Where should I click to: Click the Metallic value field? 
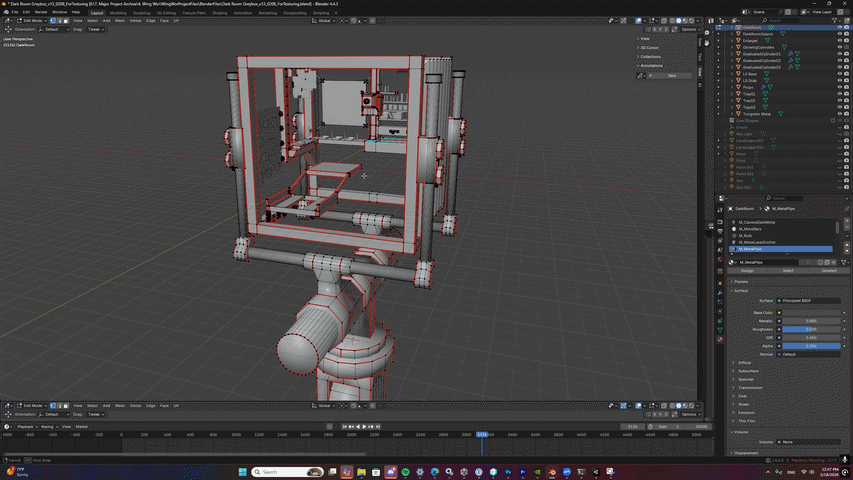[x=811, y=321]
